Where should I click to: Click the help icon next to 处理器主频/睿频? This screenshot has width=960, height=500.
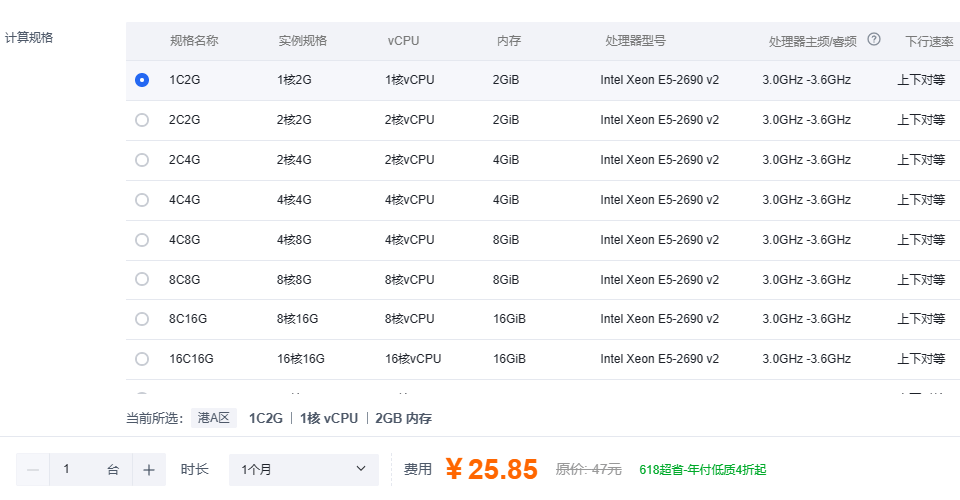pyautogui.click(x=874, y=40)
